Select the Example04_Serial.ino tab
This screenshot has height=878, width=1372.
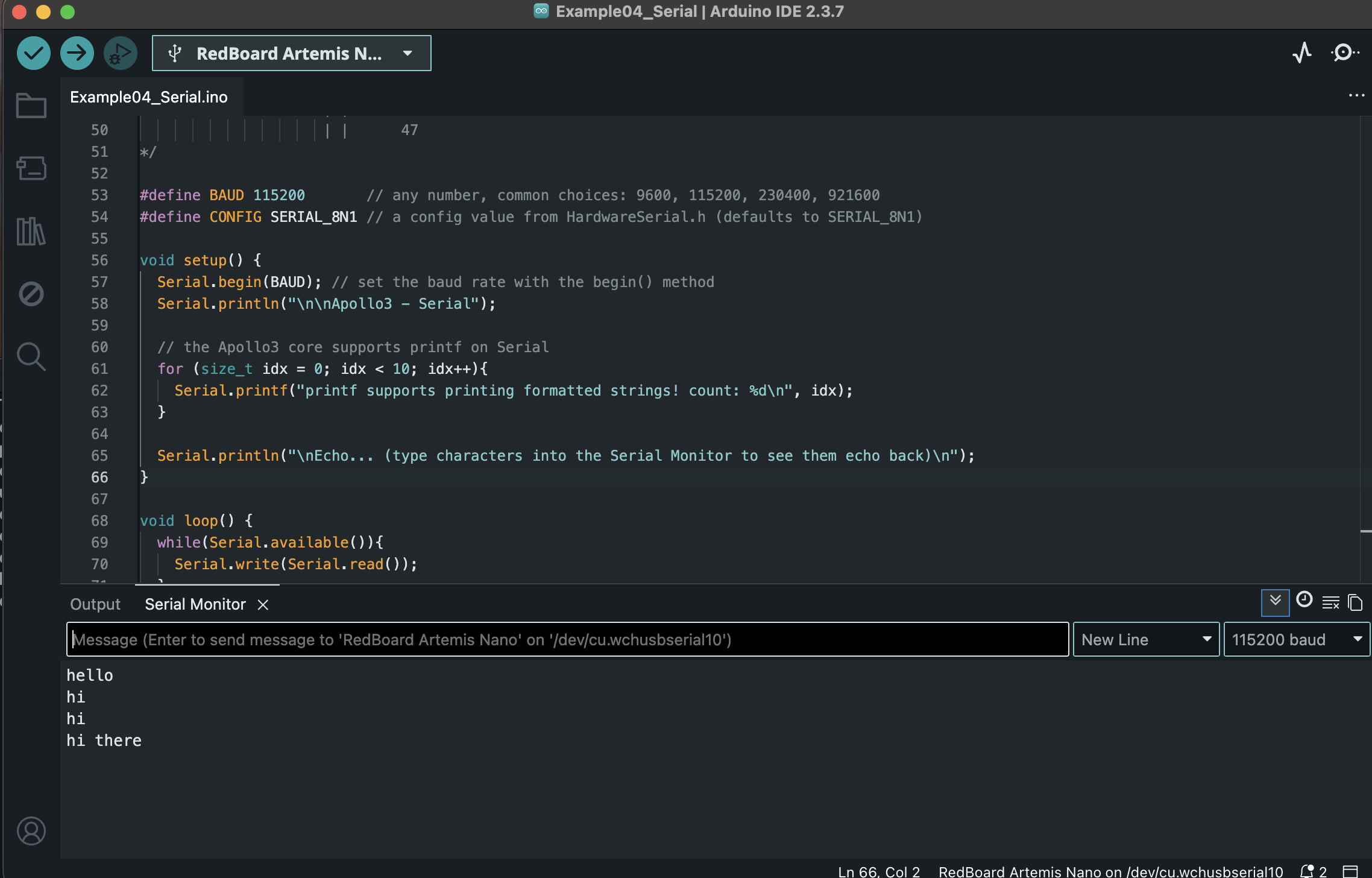pyautogui.click(x=148, y=96)
